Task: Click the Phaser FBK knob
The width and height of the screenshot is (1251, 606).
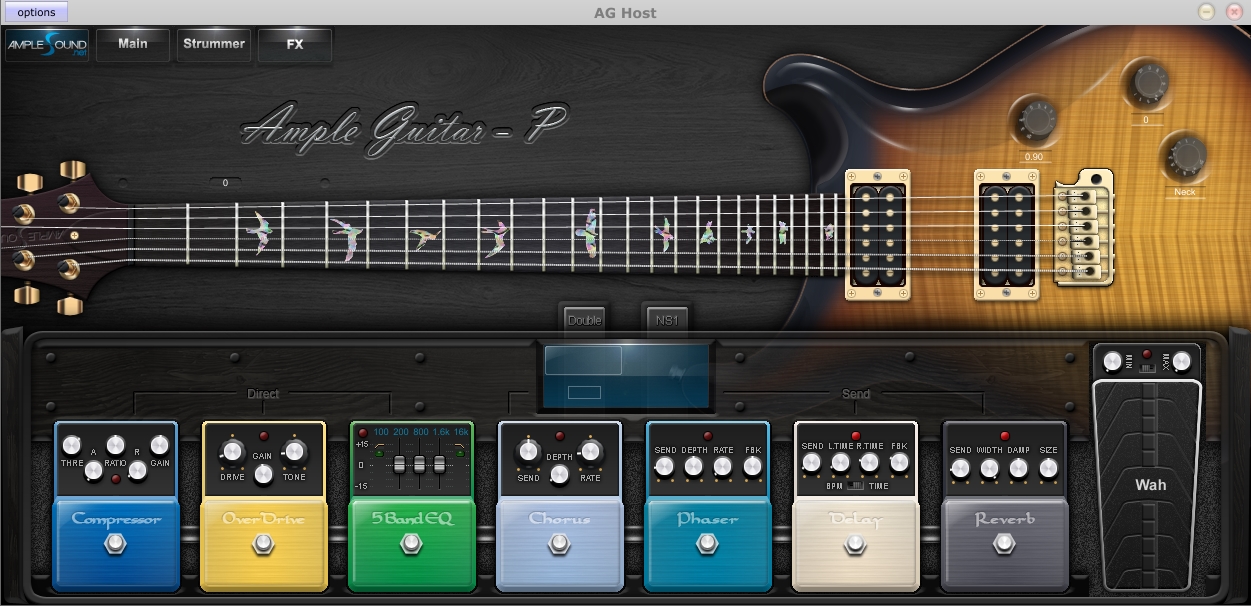Action: [753, 467]
